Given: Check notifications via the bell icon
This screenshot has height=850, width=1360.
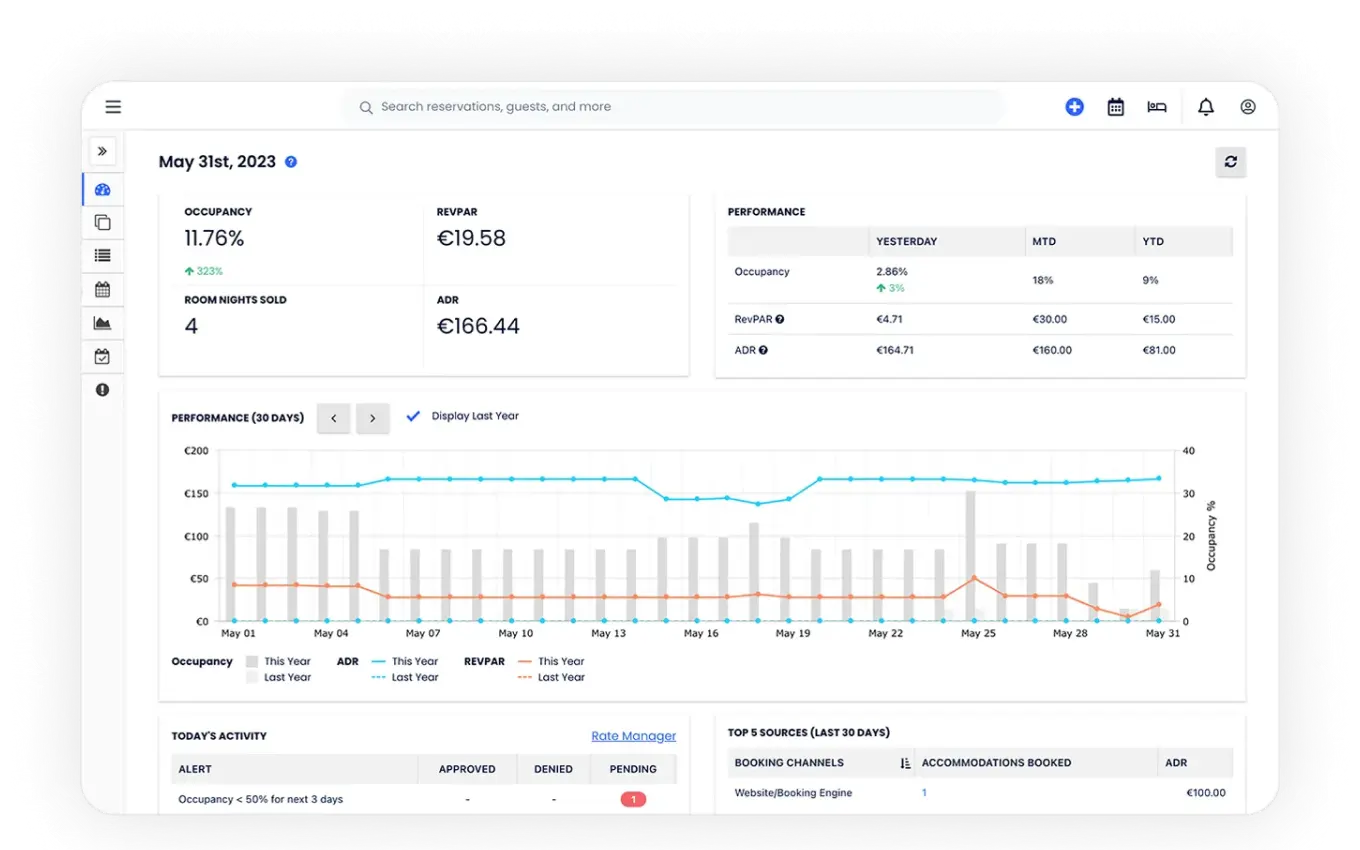Looking at the screenshot, I should click(x=1205, y=106).
